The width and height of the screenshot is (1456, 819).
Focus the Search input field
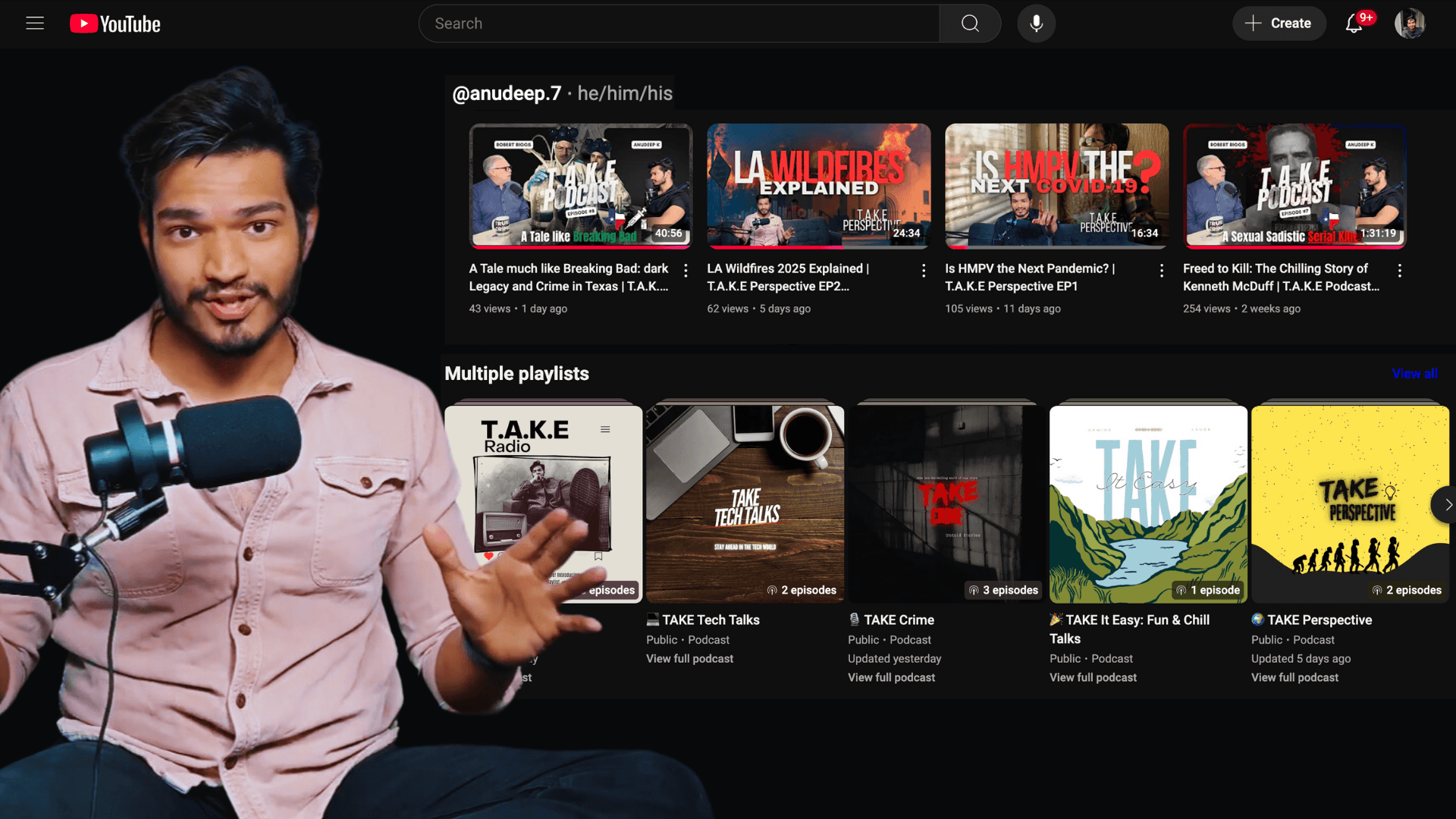(x=679, y=24)
